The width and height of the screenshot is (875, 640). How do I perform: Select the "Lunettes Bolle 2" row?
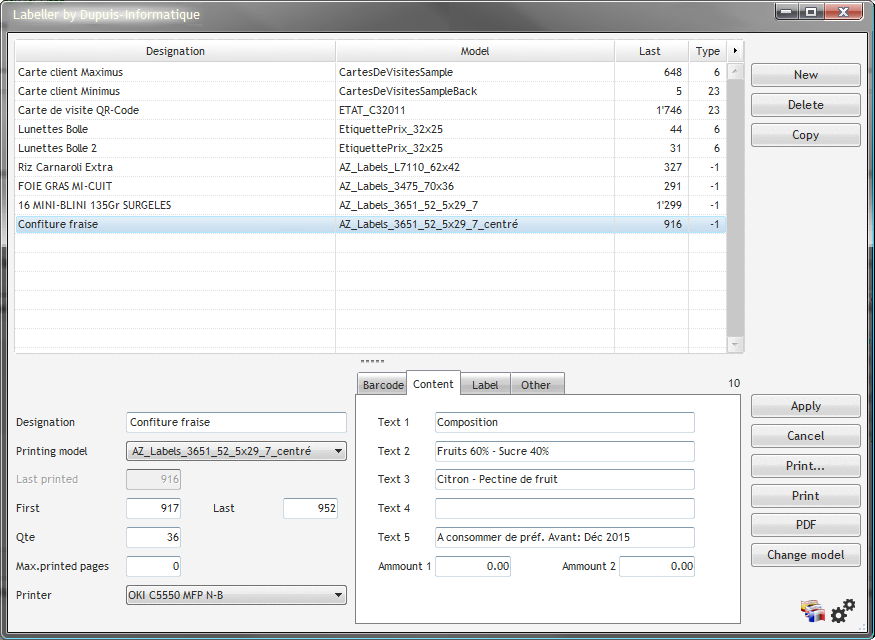coord(371,148)
